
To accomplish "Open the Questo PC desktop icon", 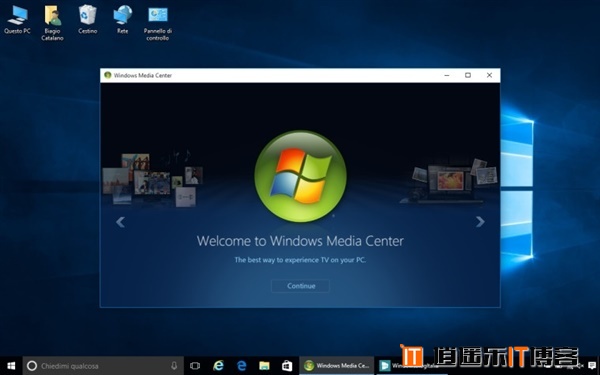I will point(17,20).
